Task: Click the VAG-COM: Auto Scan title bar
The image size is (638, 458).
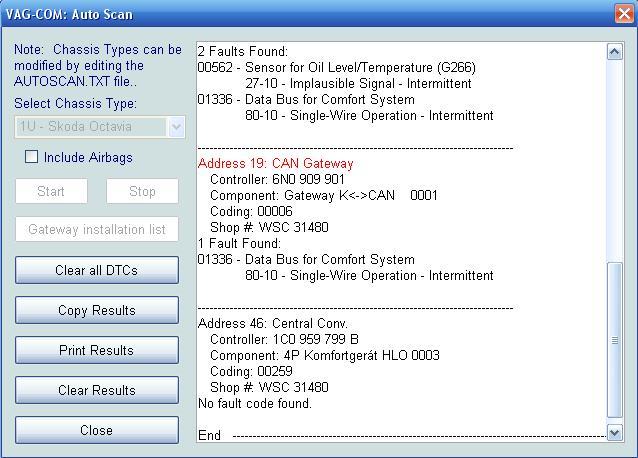Action: 300,14
